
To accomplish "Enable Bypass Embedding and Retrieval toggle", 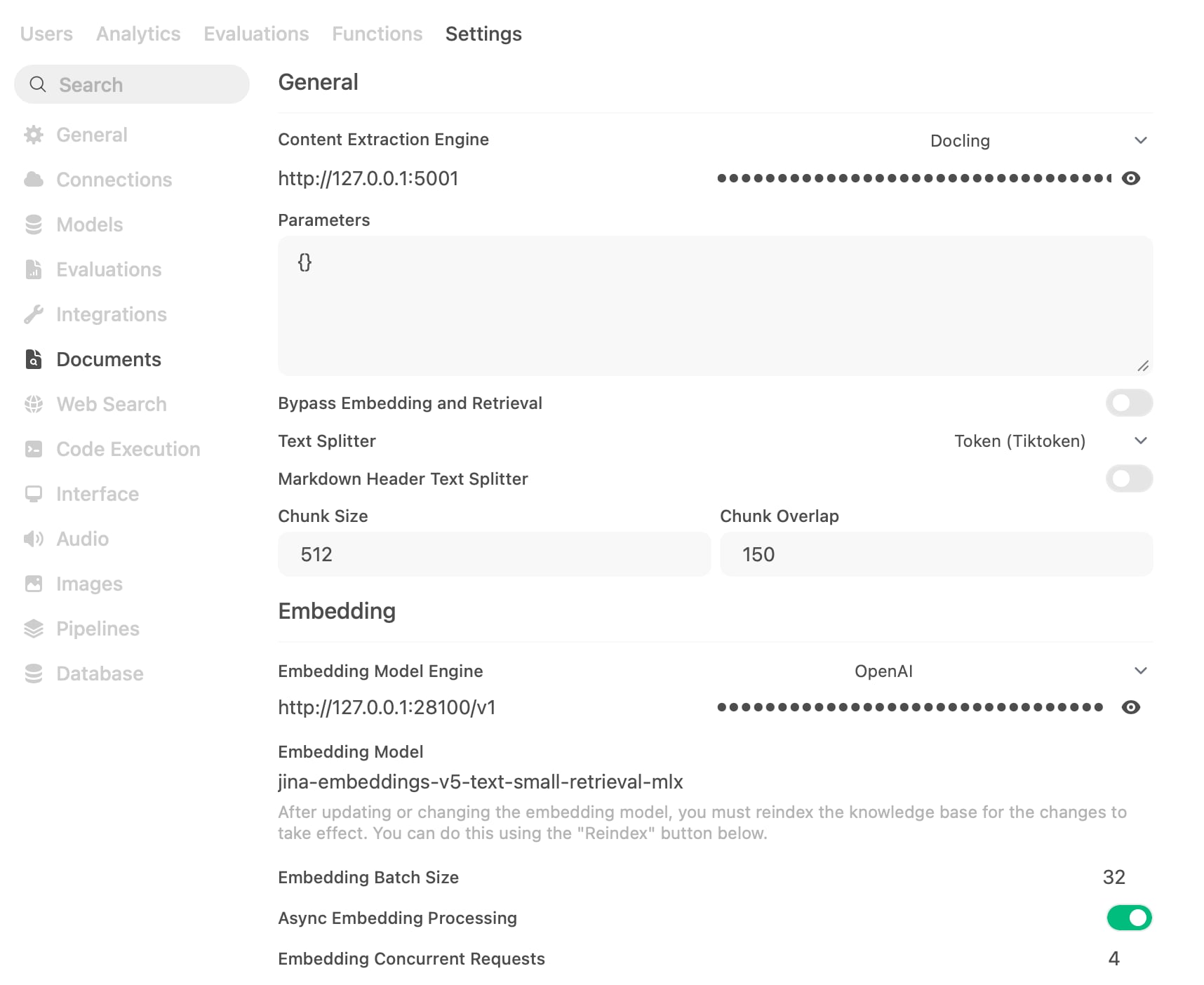I will click(1128, 403).
